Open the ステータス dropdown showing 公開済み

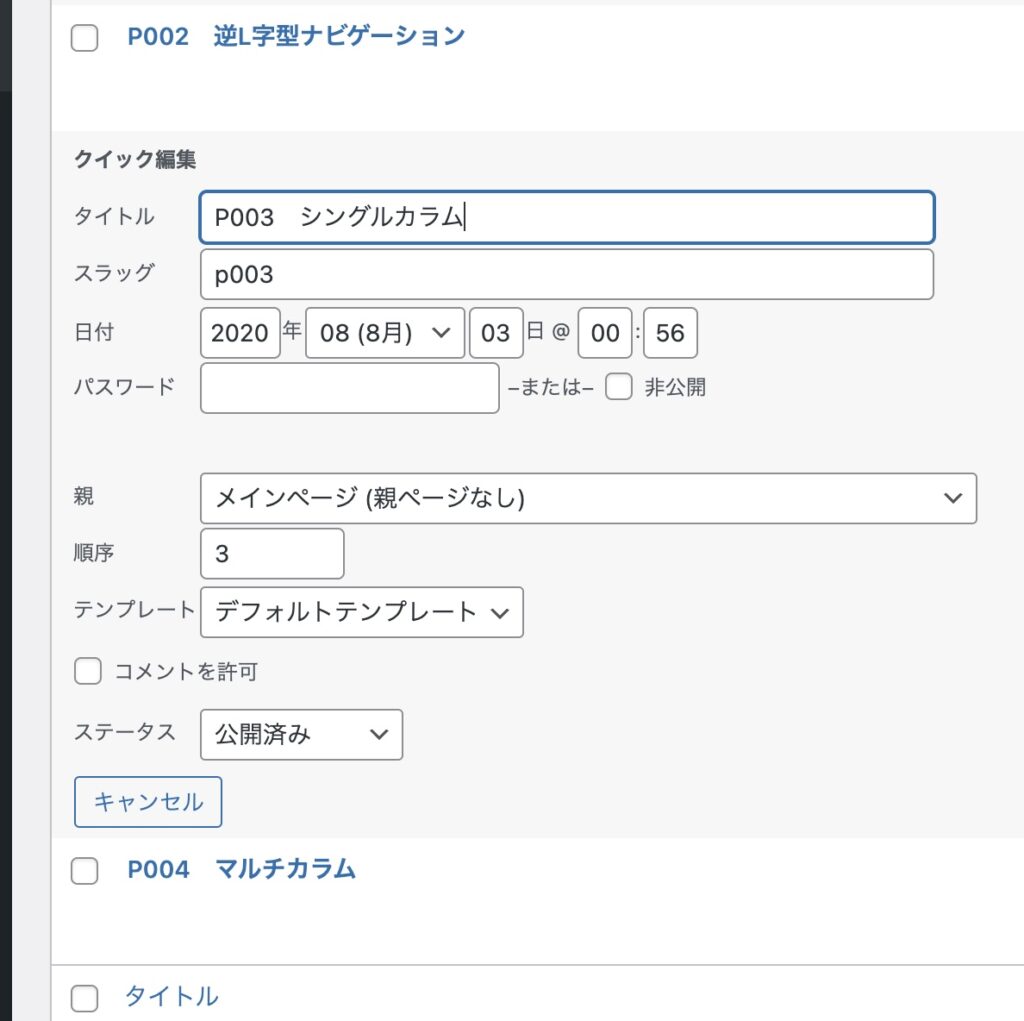[301, 735]
